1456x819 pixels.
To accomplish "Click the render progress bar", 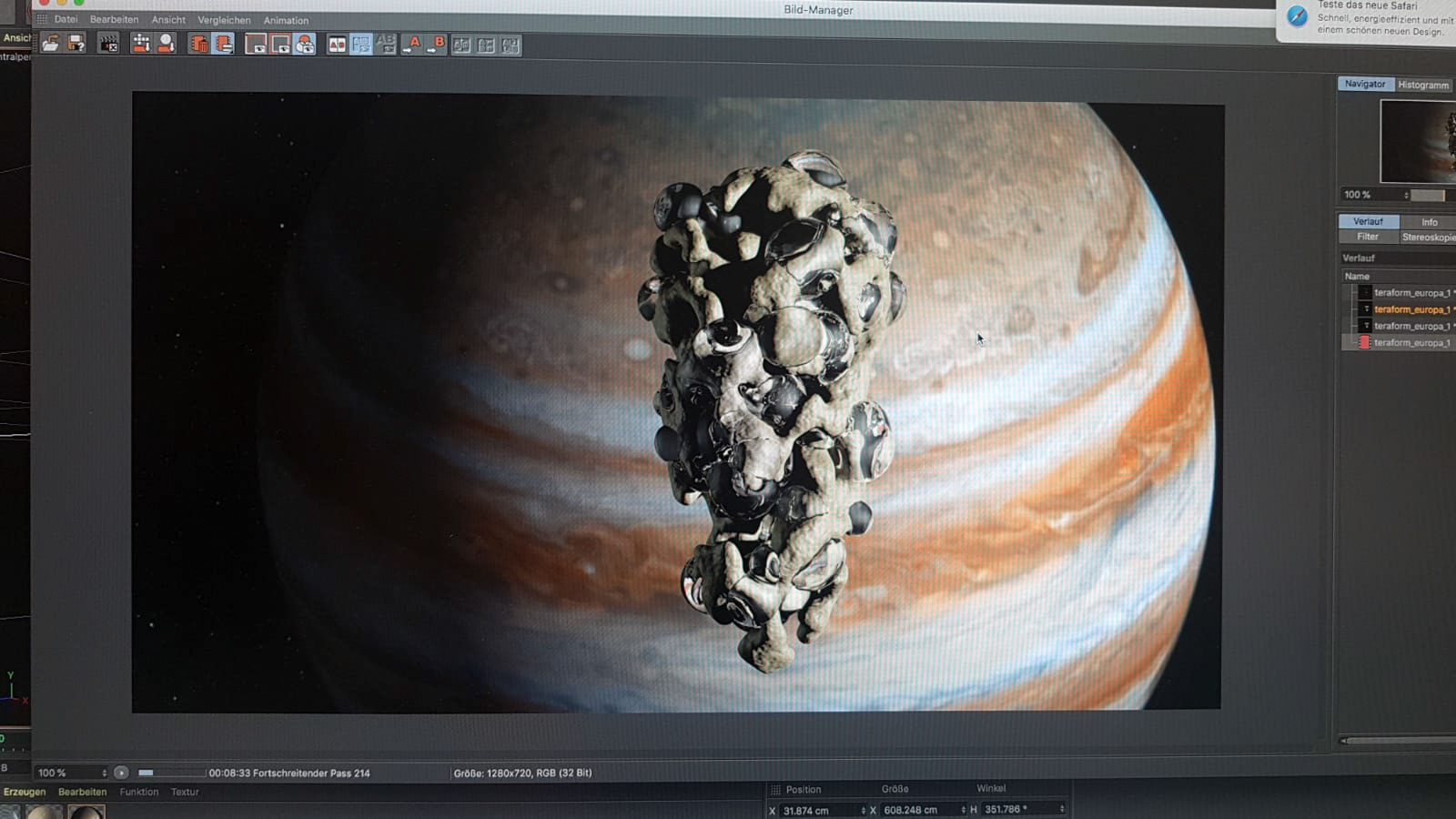I will 171,773.
